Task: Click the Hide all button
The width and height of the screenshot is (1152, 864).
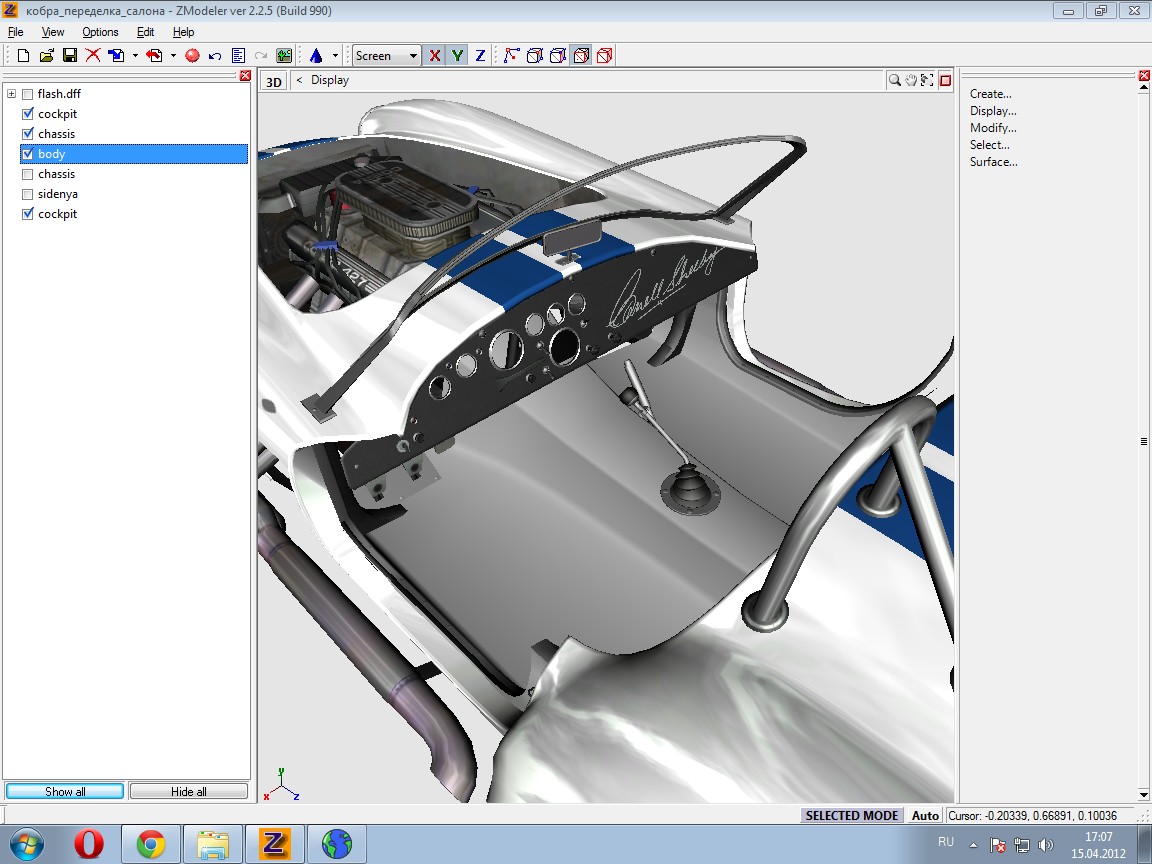Action: click(188, 791)
